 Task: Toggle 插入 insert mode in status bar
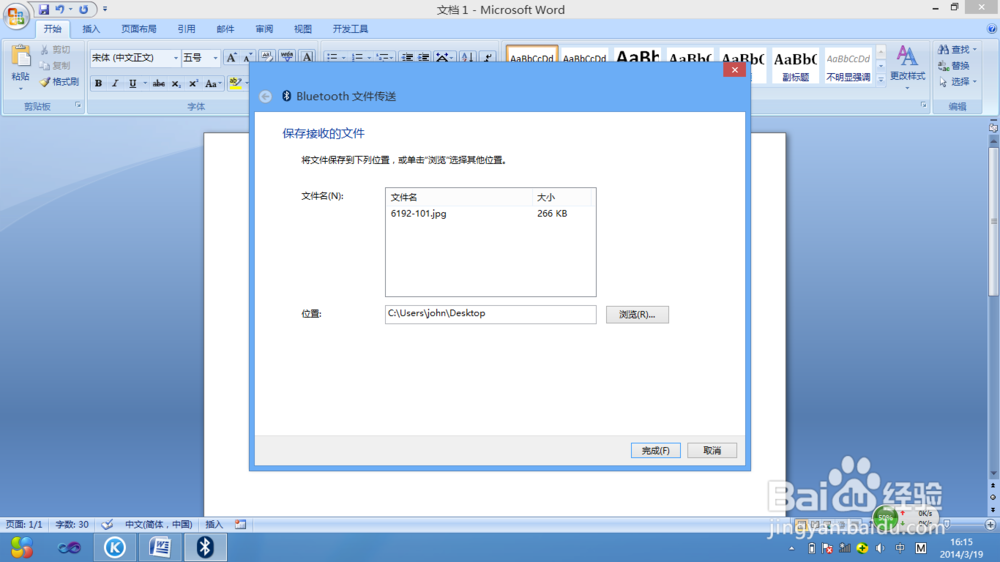[214, 524]
